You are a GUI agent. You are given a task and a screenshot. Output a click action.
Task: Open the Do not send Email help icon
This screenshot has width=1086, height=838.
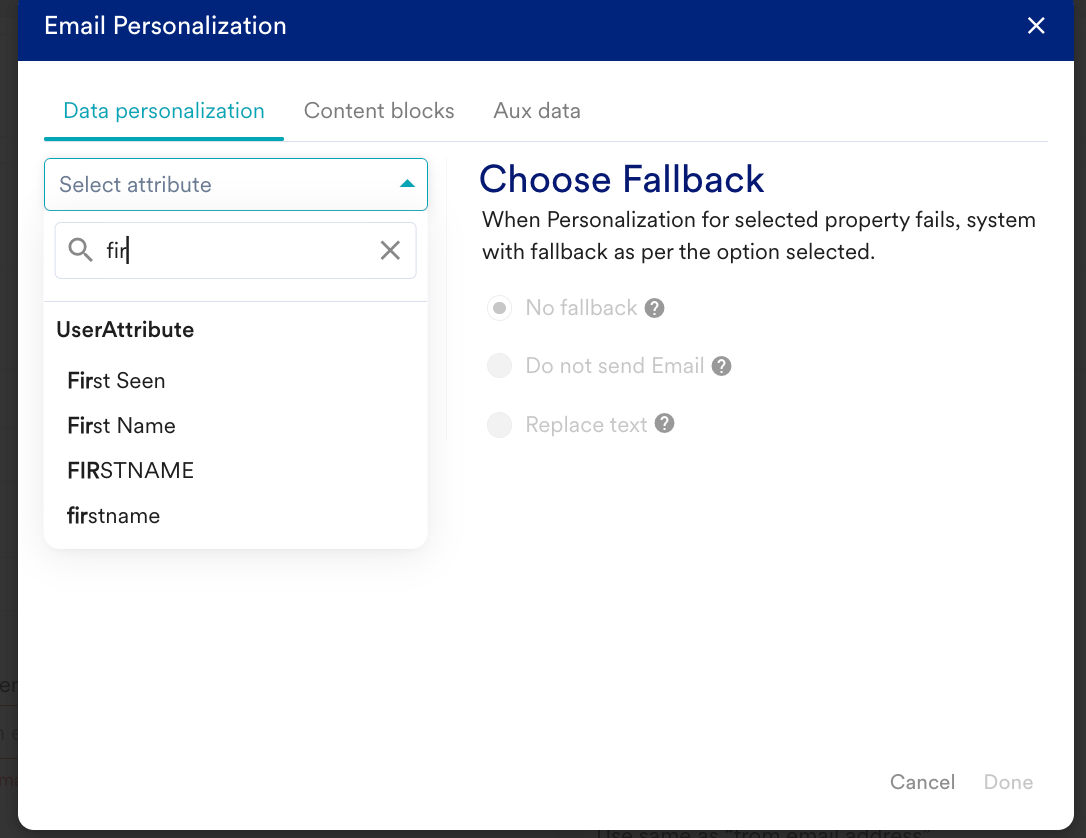coord(722,366)
